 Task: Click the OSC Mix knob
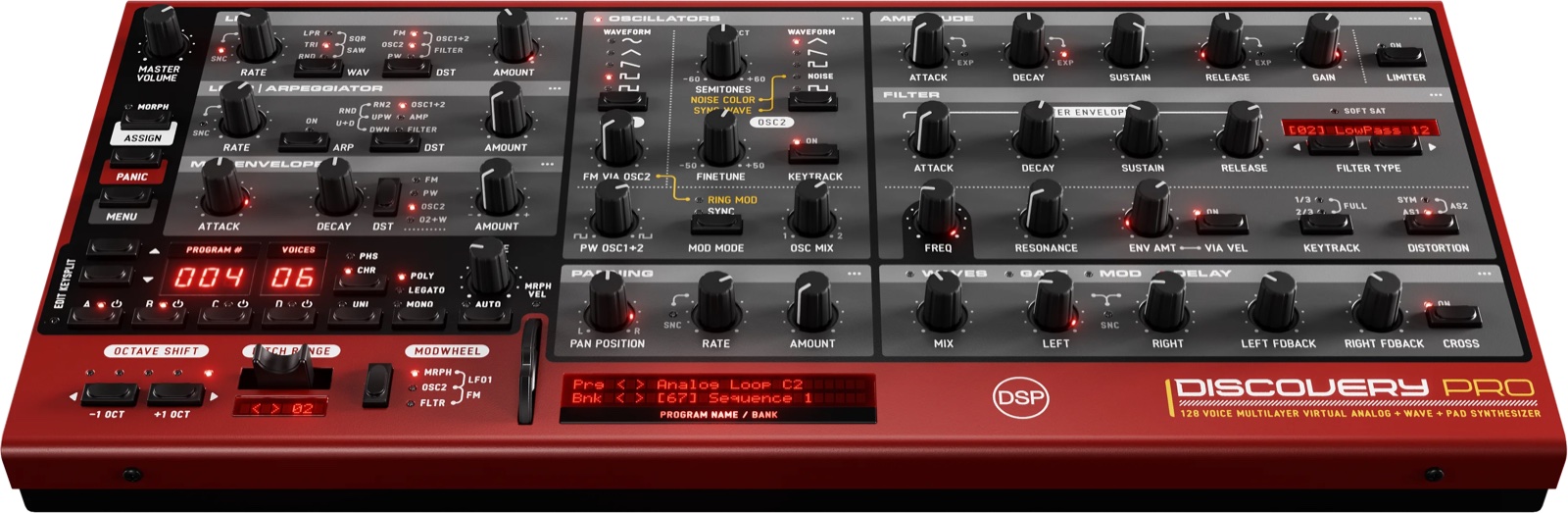[812, 209]
